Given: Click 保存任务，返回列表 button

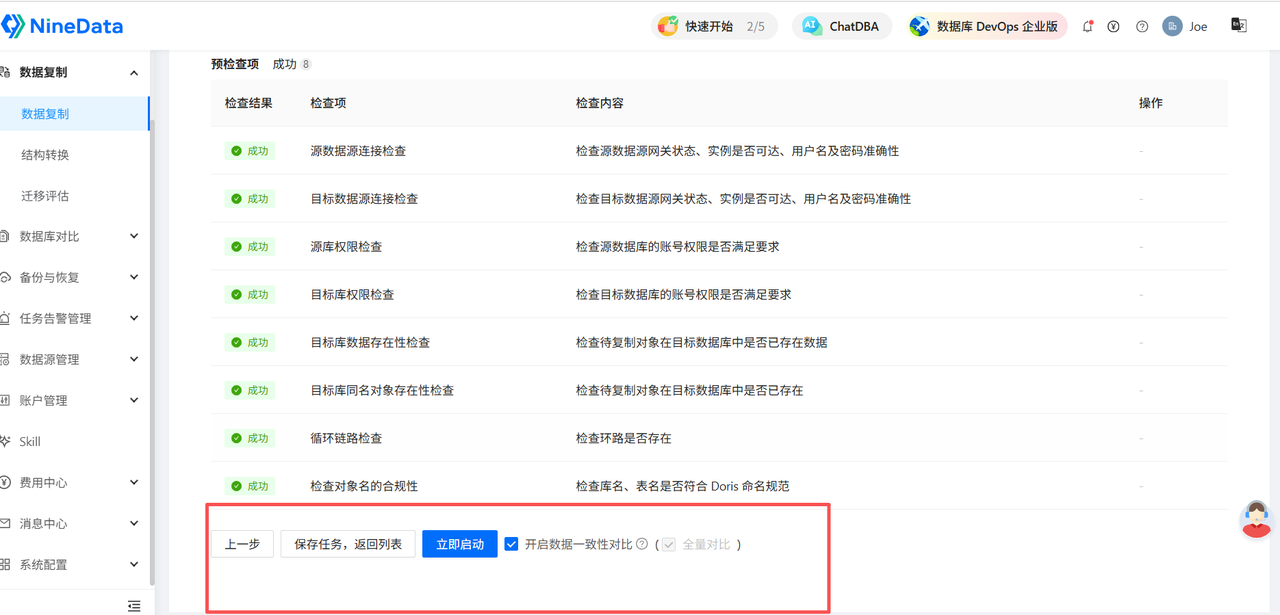Looking at the screenshot, I should 348,544.
